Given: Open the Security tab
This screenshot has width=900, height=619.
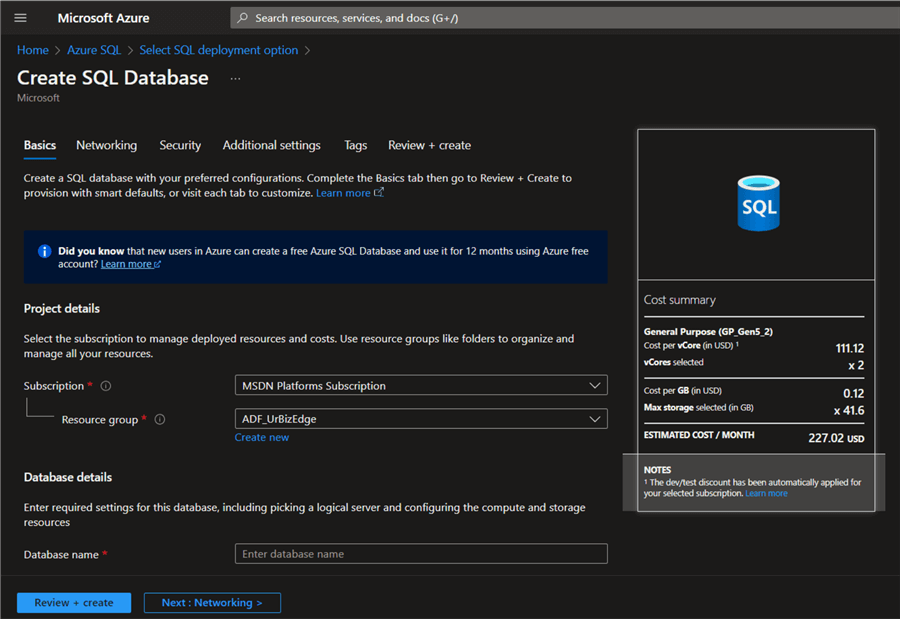Looking at the screenshot, I should [180, 145].
